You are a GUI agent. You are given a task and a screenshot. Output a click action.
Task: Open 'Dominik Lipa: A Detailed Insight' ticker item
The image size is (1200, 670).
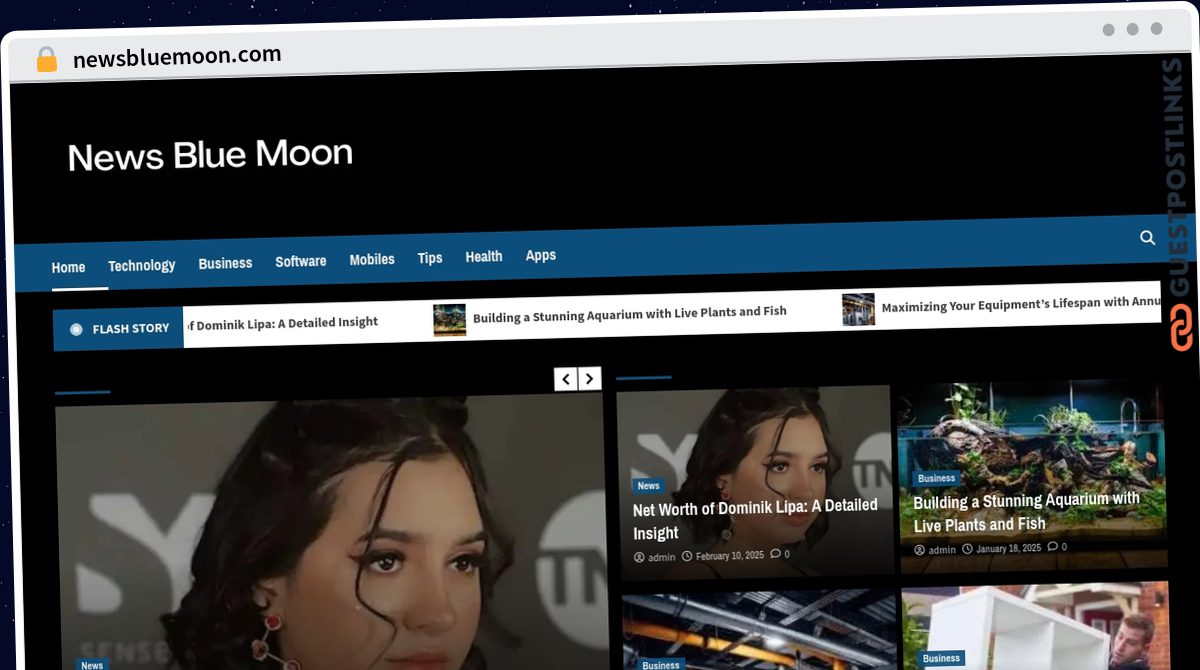click(x=282, y=323)
